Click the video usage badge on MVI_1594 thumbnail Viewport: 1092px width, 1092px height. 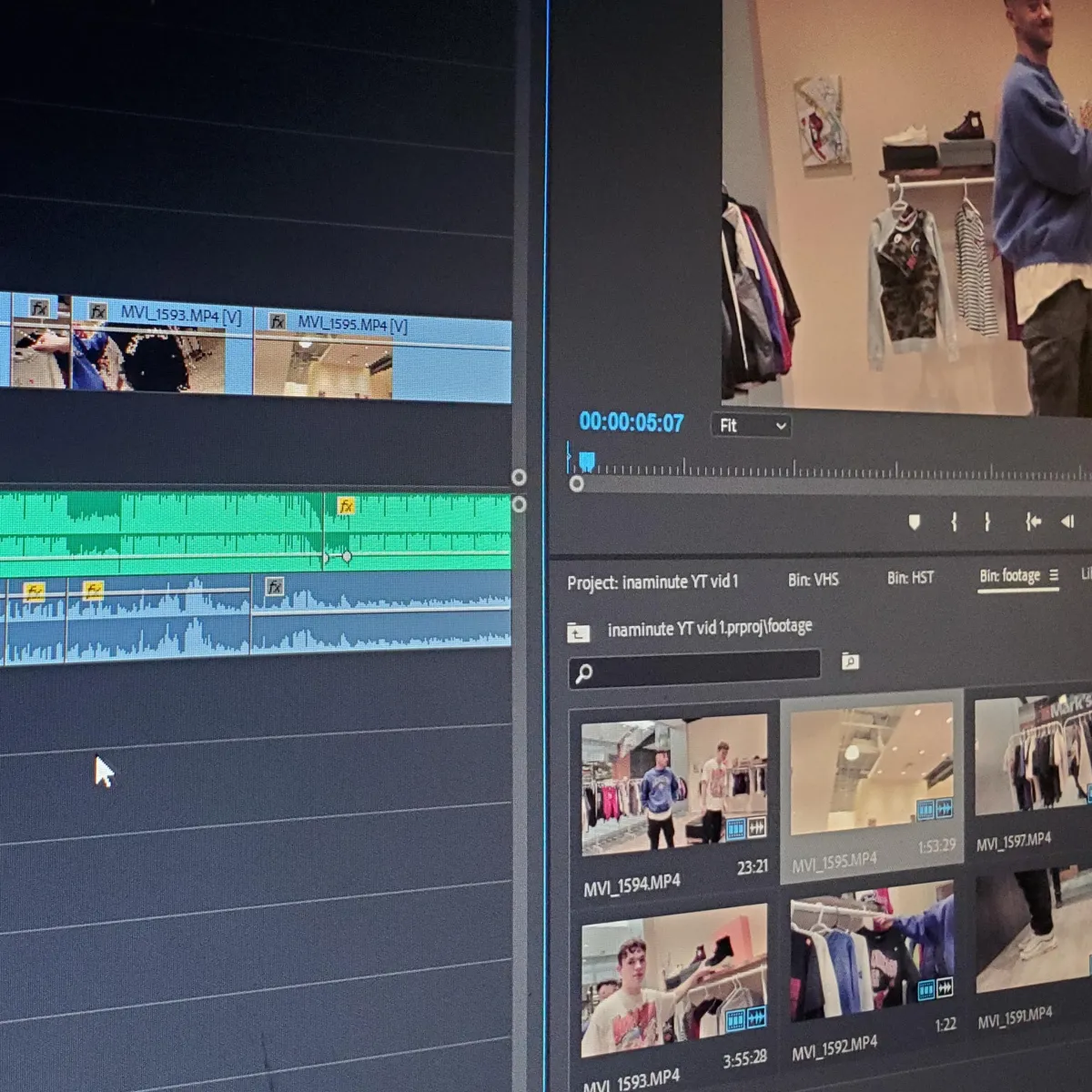pos(736,829)
